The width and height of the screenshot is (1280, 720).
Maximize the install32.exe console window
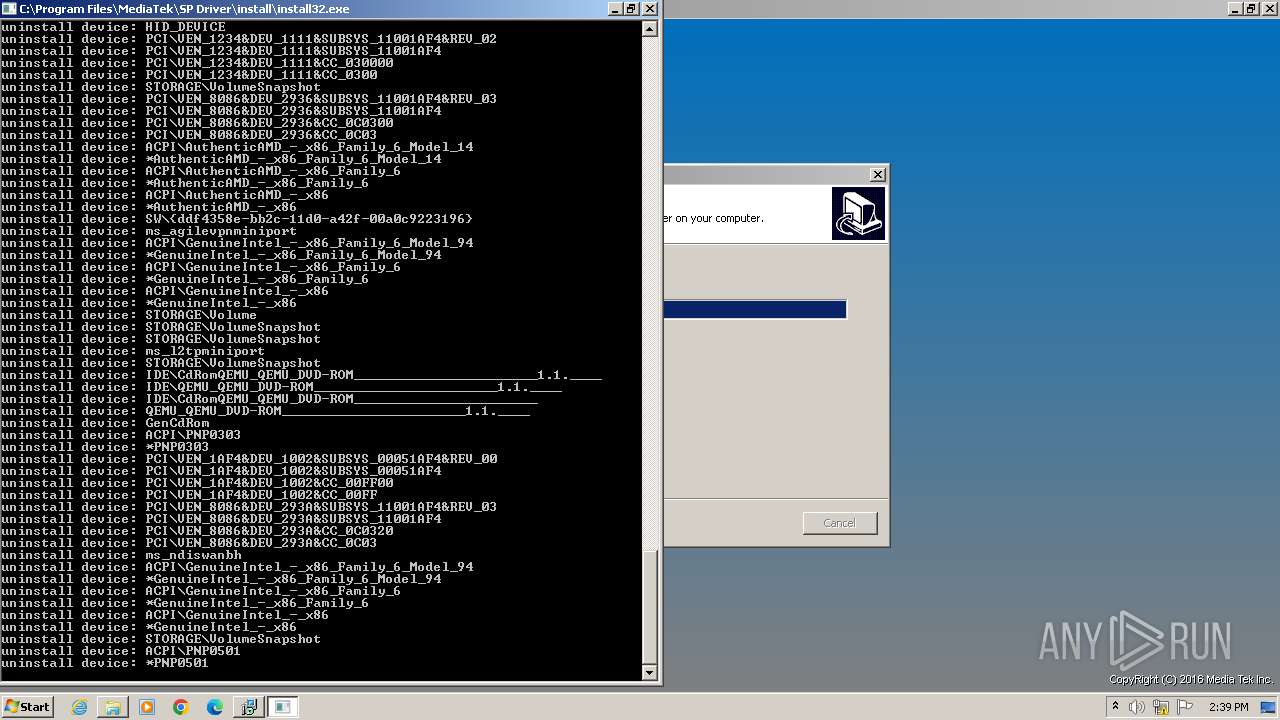(x=631, y=8)
